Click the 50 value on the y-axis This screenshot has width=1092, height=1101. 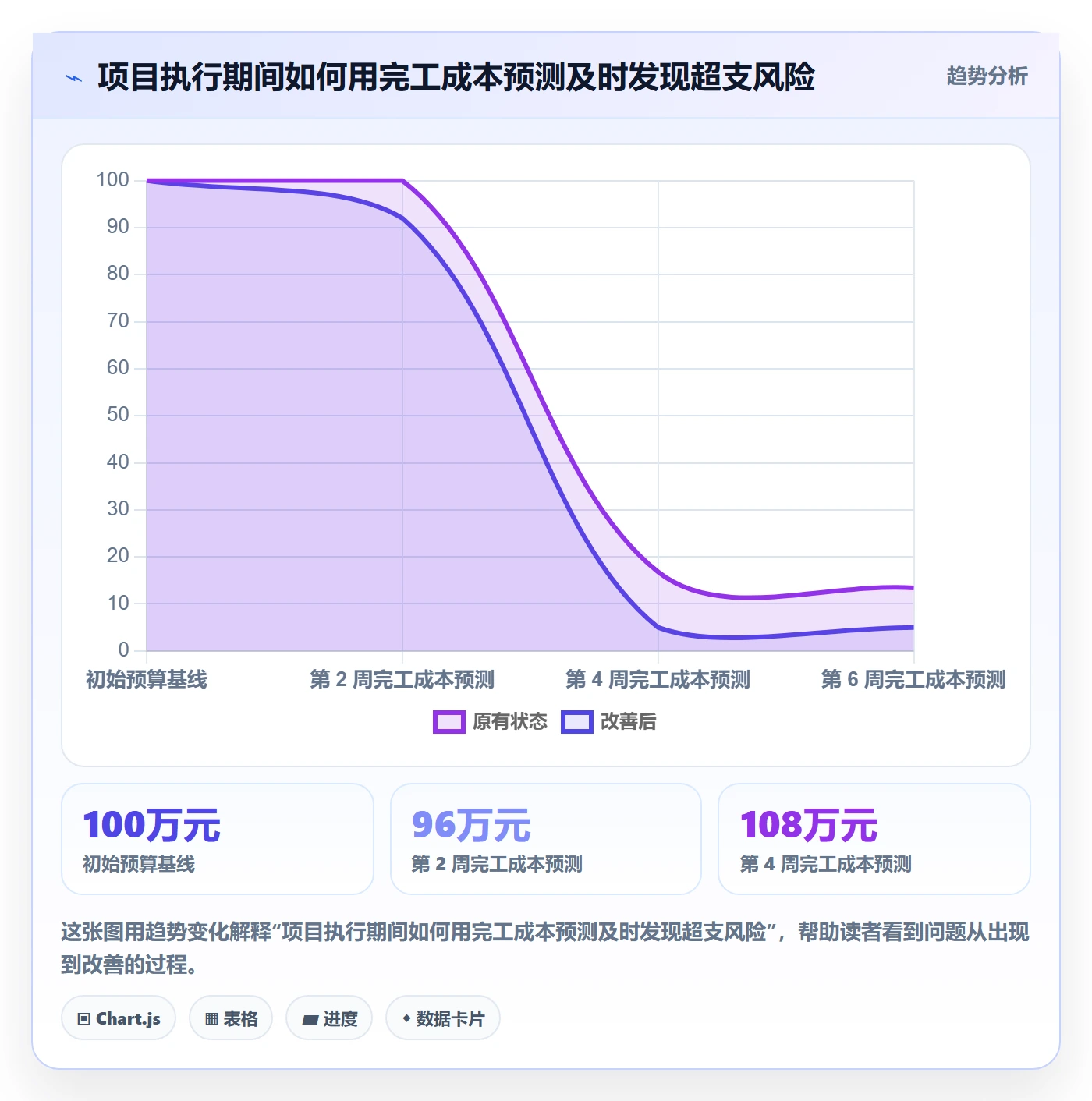click(118, 415)
